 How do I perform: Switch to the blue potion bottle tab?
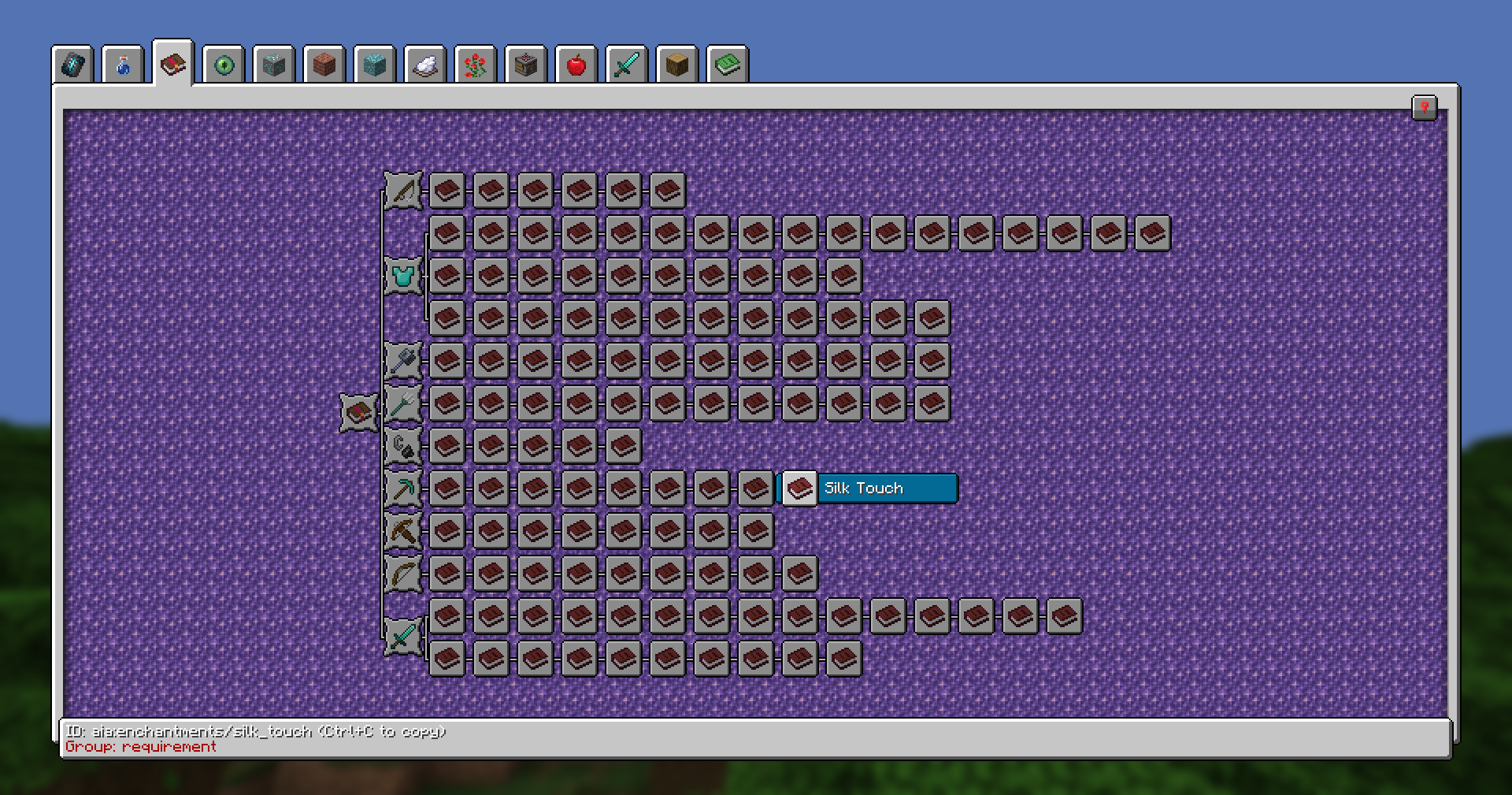point(123,65)
